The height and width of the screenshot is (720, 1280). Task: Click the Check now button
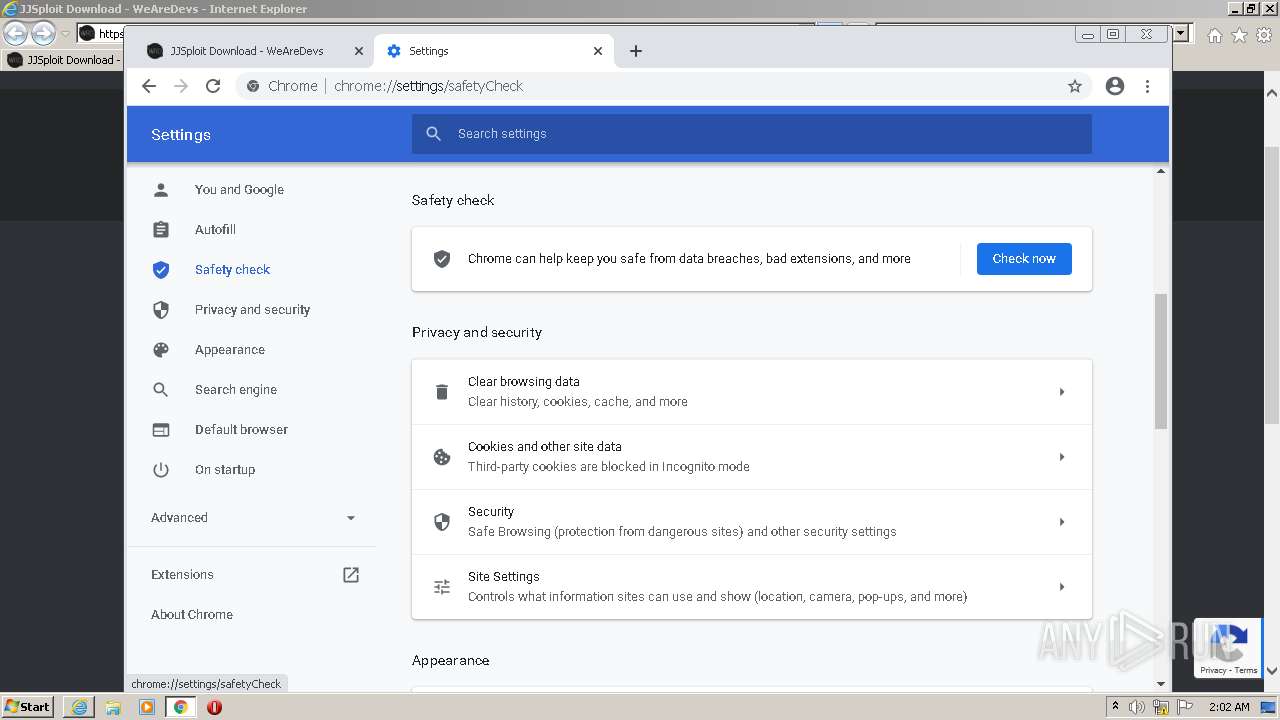coord(1024,259)
